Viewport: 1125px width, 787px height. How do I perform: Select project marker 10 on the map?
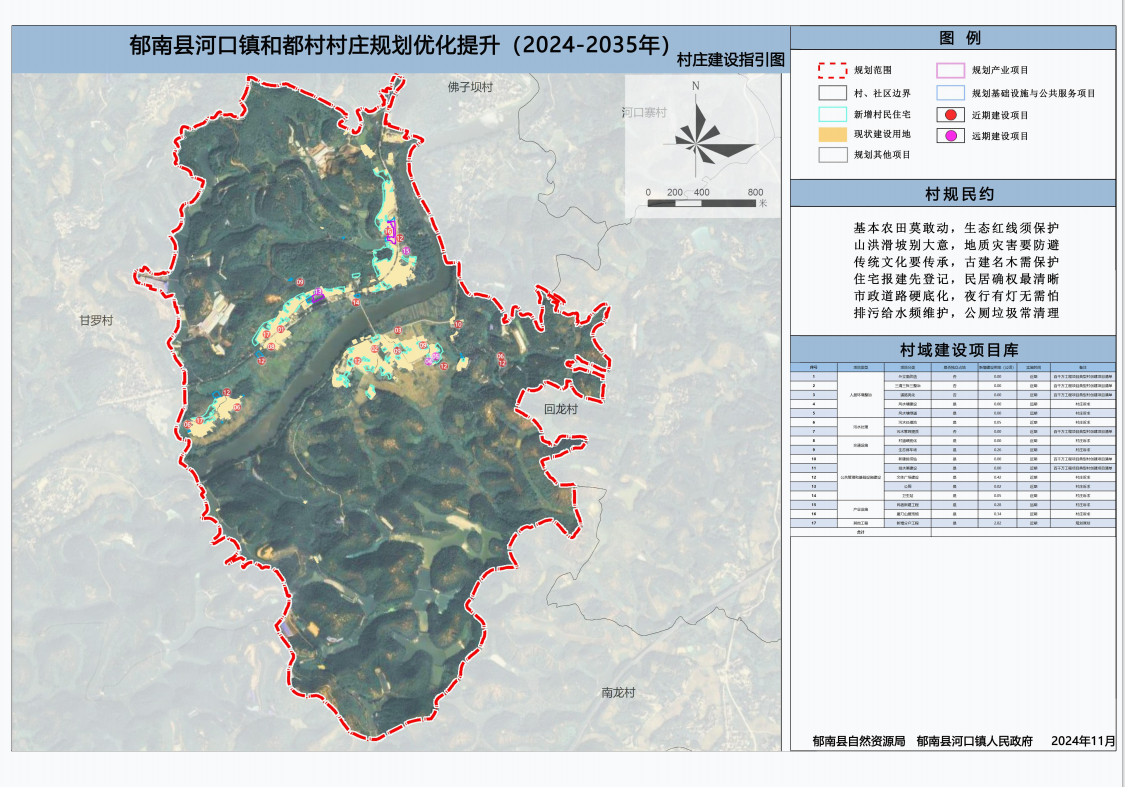click(459, 325)
